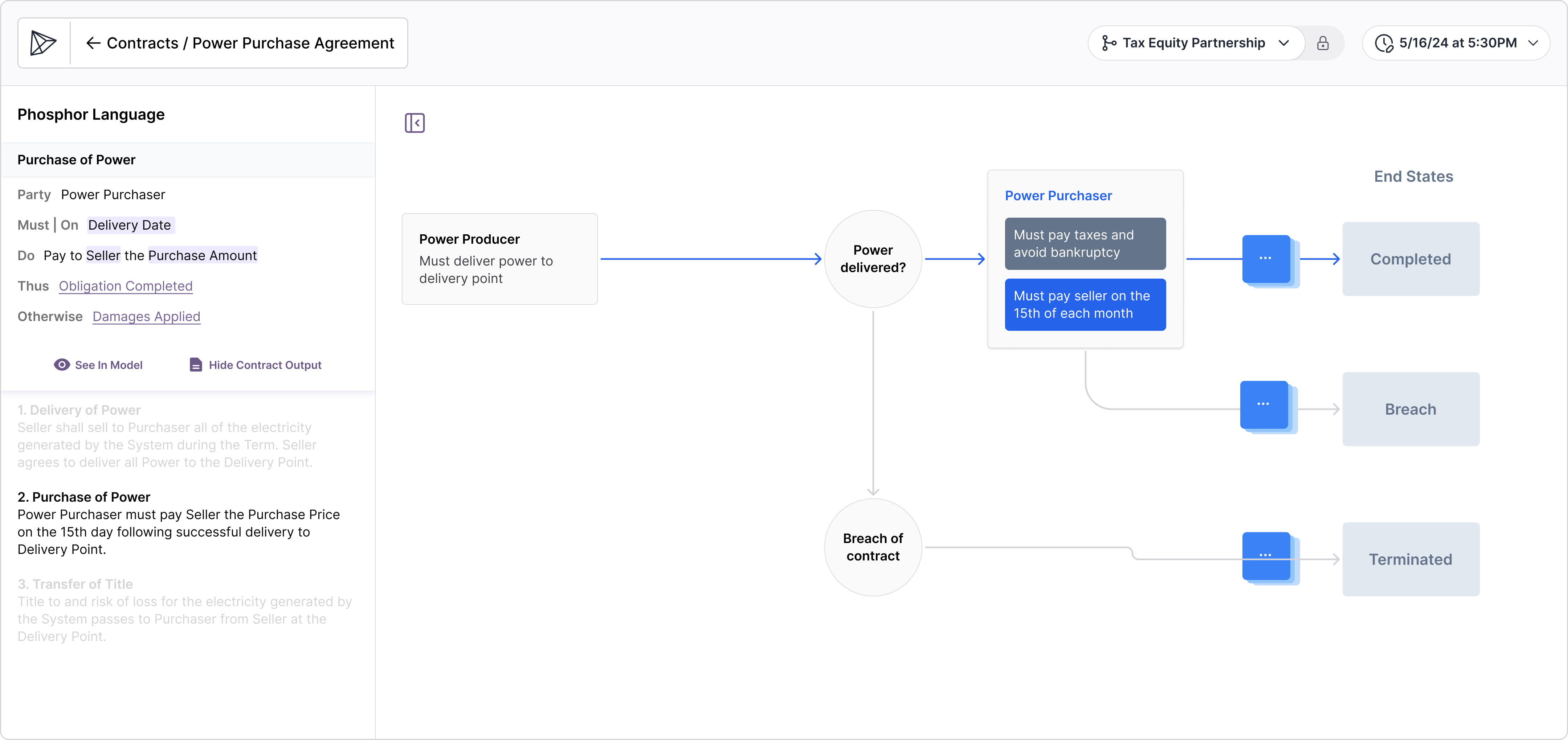Click the eye icon for See In Model
Image resolution: width=1568 pixels, height=740 pixels.
(62, 365)
